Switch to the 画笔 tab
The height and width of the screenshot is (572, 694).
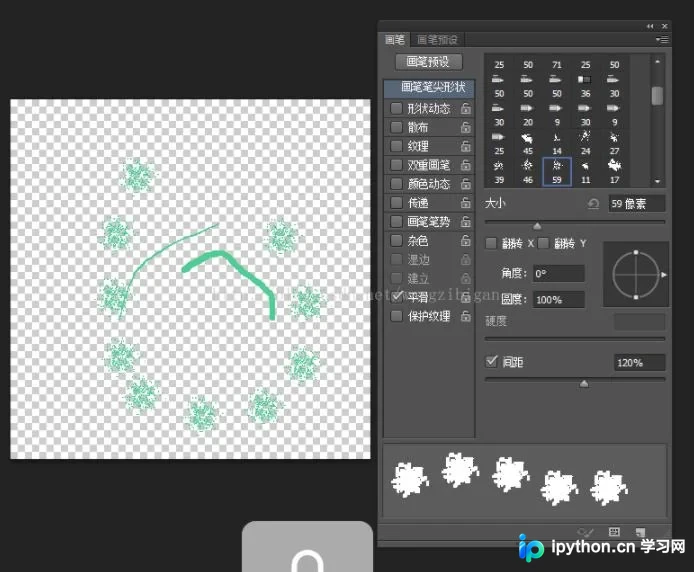coord(394,40)
